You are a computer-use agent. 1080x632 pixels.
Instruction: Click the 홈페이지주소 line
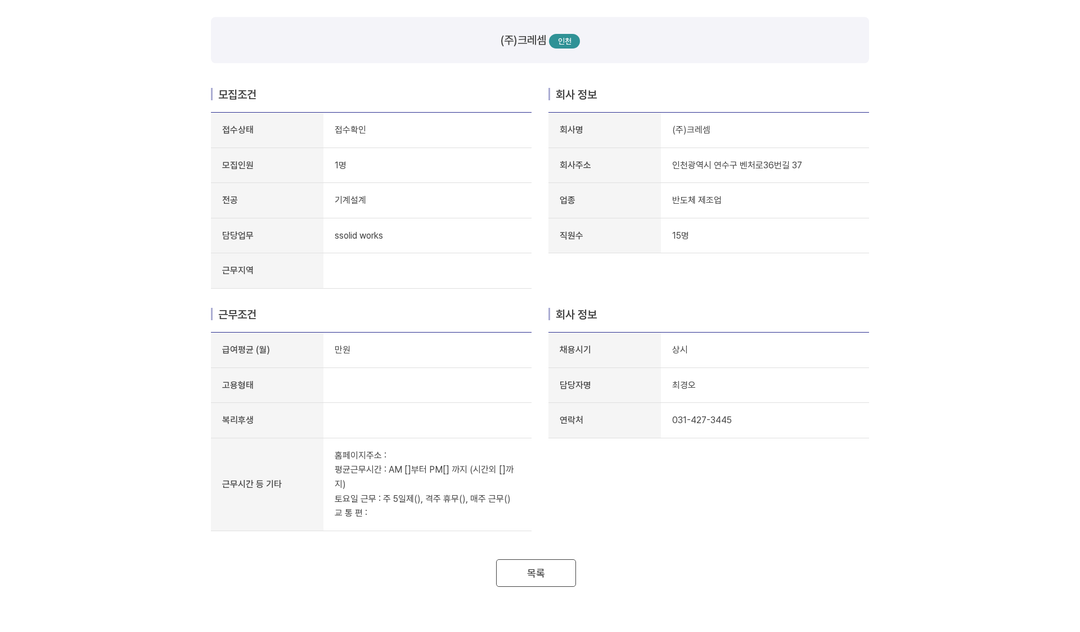(360, 455)
